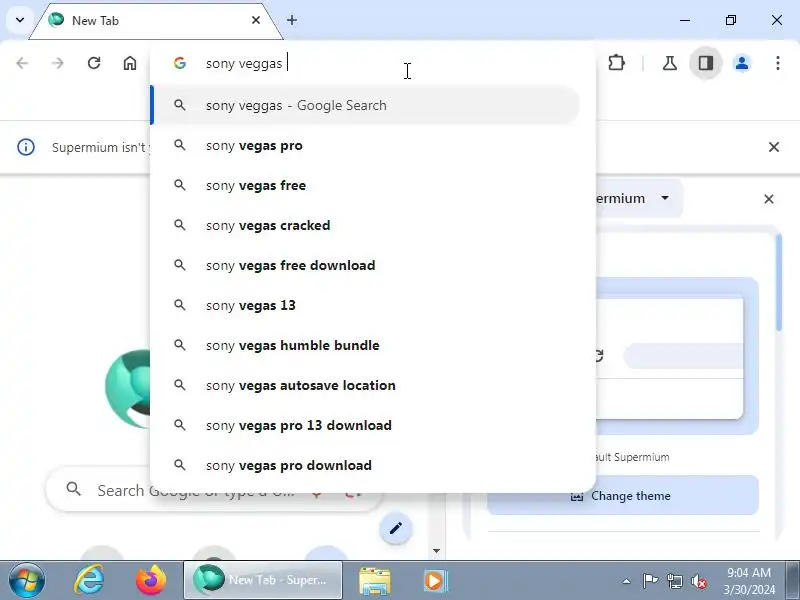800x600 pixels.
Task: Click the Supermium taskbar button
Action: click(262, 580)
